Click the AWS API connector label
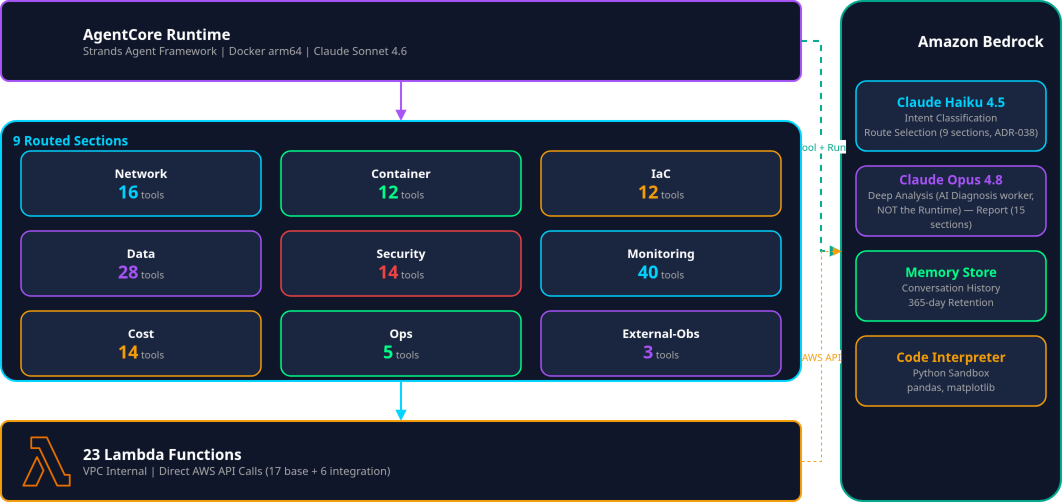The image size is (1064, 504). (x=821, y=357)
